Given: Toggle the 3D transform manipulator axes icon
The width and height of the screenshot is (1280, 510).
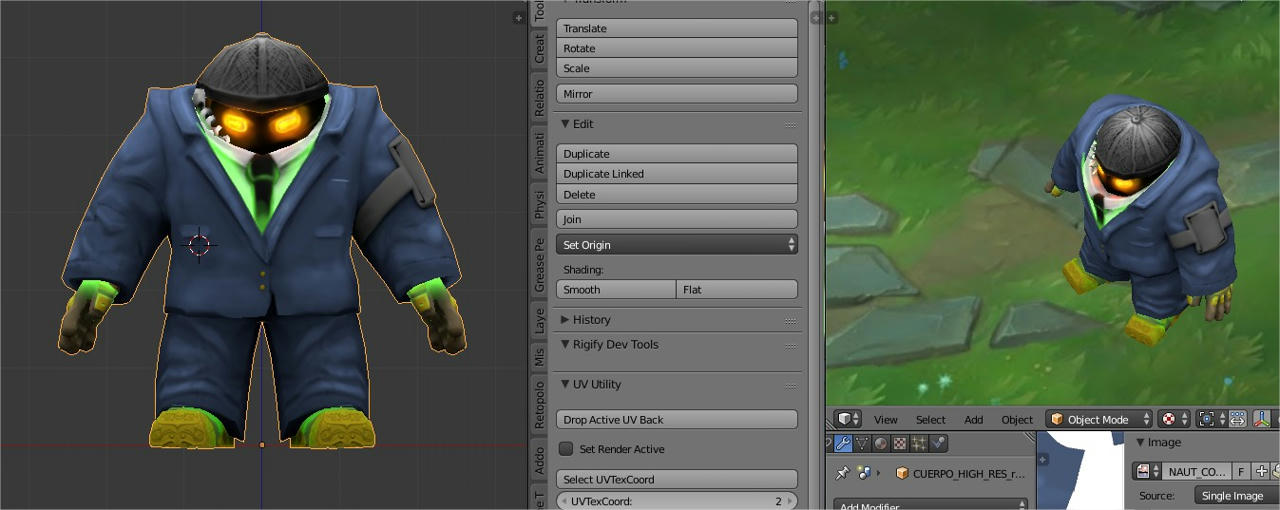Looking at the screenshot, I should pos(1263,419).
